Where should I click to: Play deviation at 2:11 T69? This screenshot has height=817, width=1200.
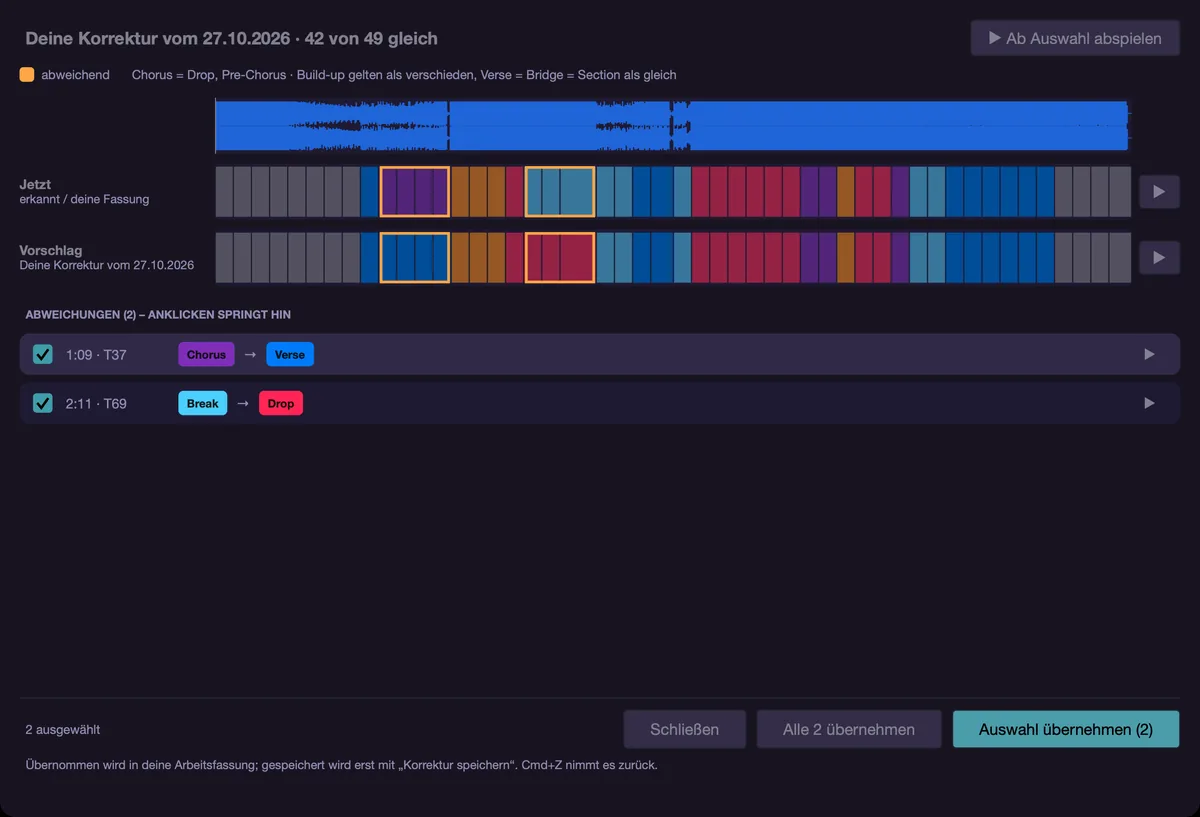click(1149, 403)
